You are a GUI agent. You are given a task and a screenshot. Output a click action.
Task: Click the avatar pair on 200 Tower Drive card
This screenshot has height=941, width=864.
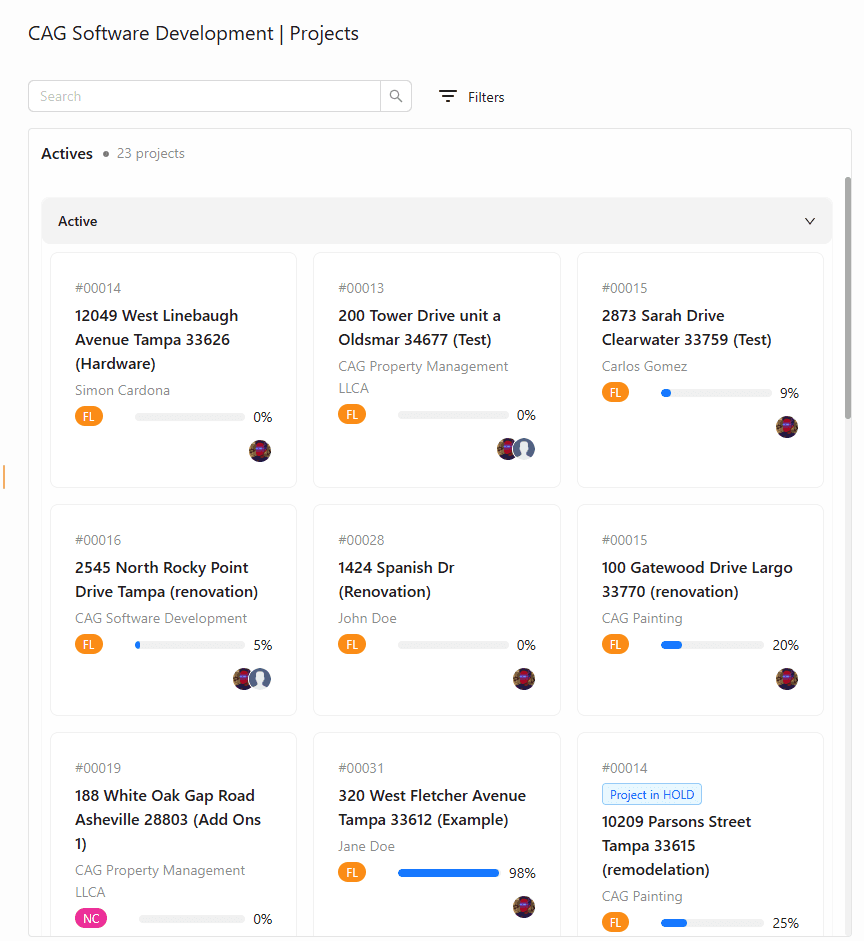coord(515,448)
